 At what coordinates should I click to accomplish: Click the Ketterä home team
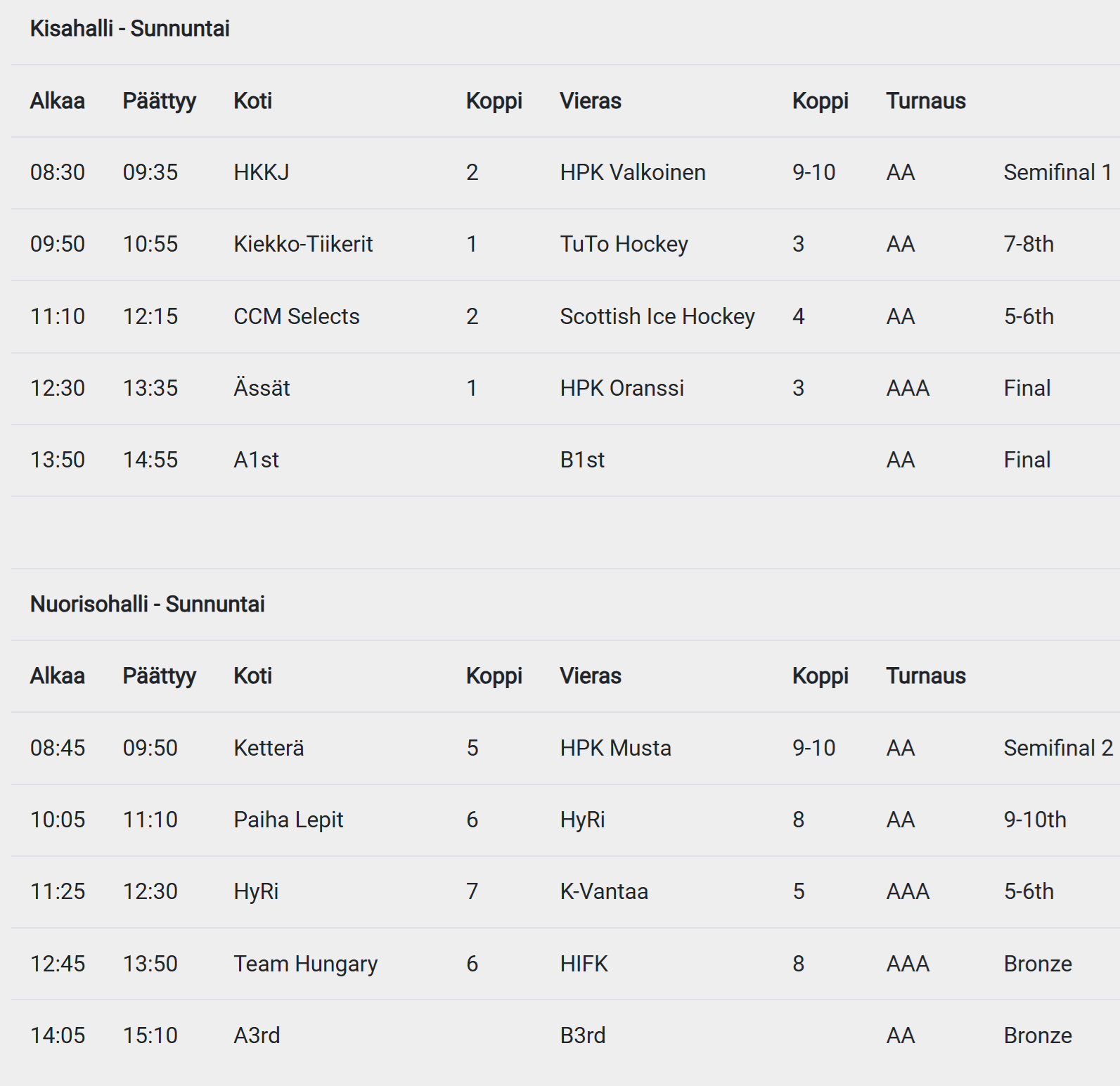[x=269, y=749]
